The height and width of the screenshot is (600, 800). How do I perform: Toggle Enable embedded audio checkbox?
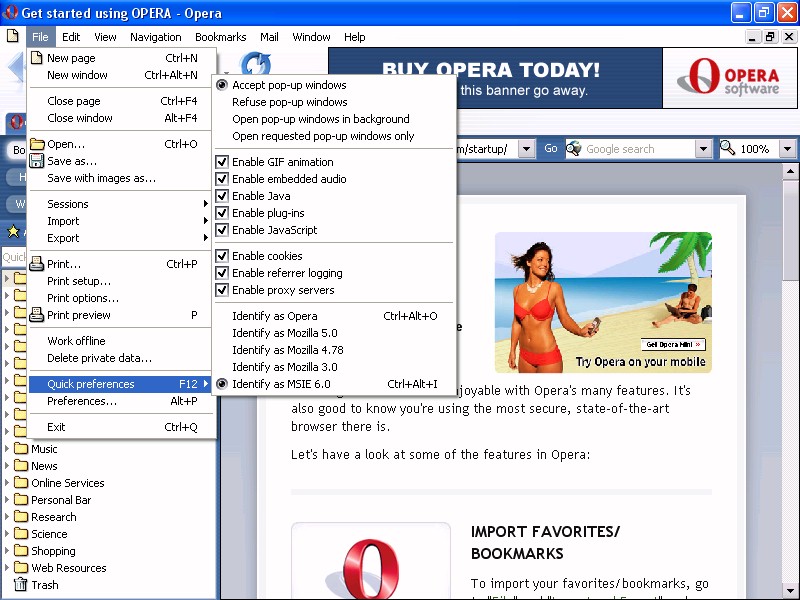(x=222, y=179)
